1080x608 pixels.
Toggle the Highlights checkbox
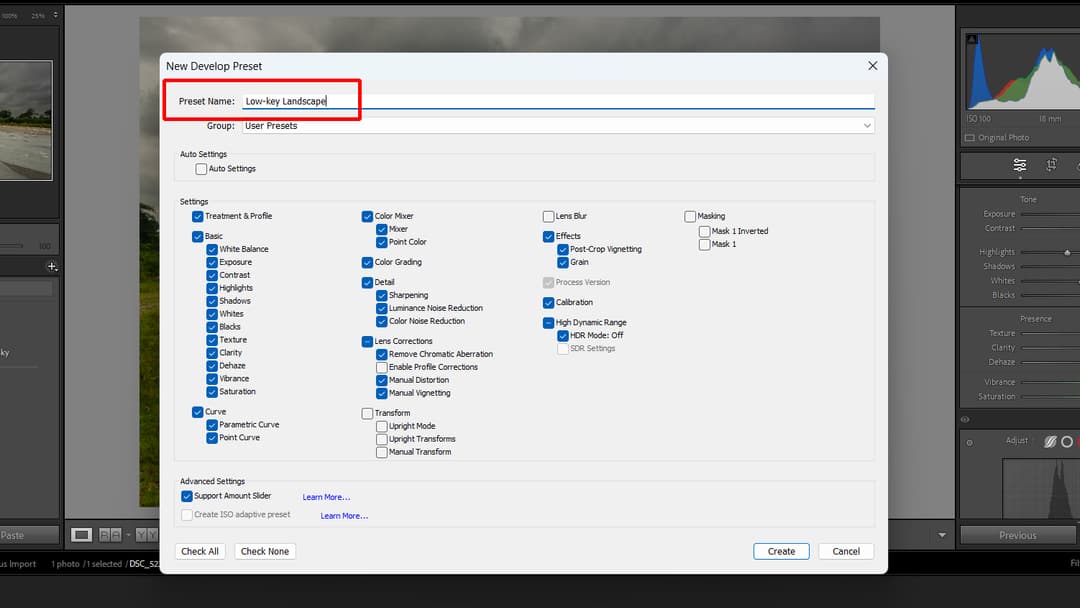212,288
